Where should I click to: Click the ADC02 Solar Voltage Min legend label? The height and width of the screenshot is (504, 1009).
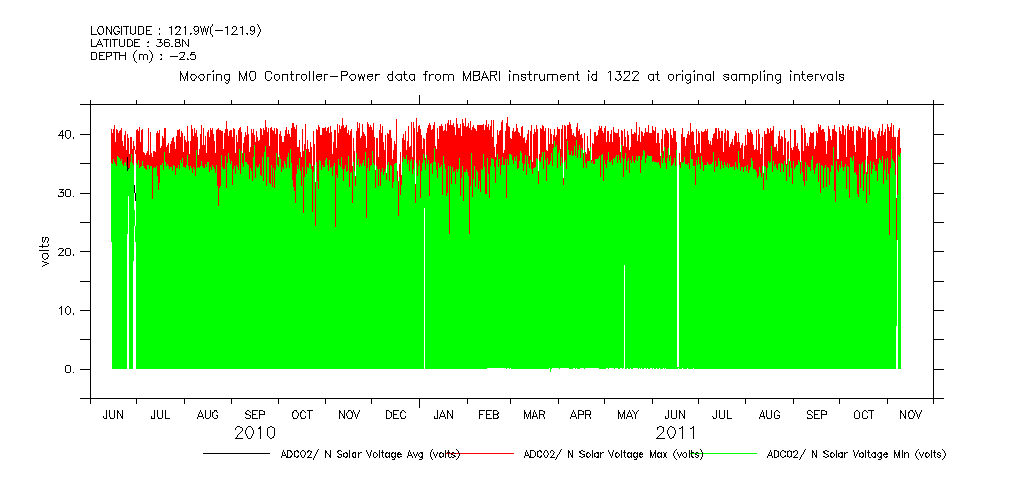click(855, 454)
